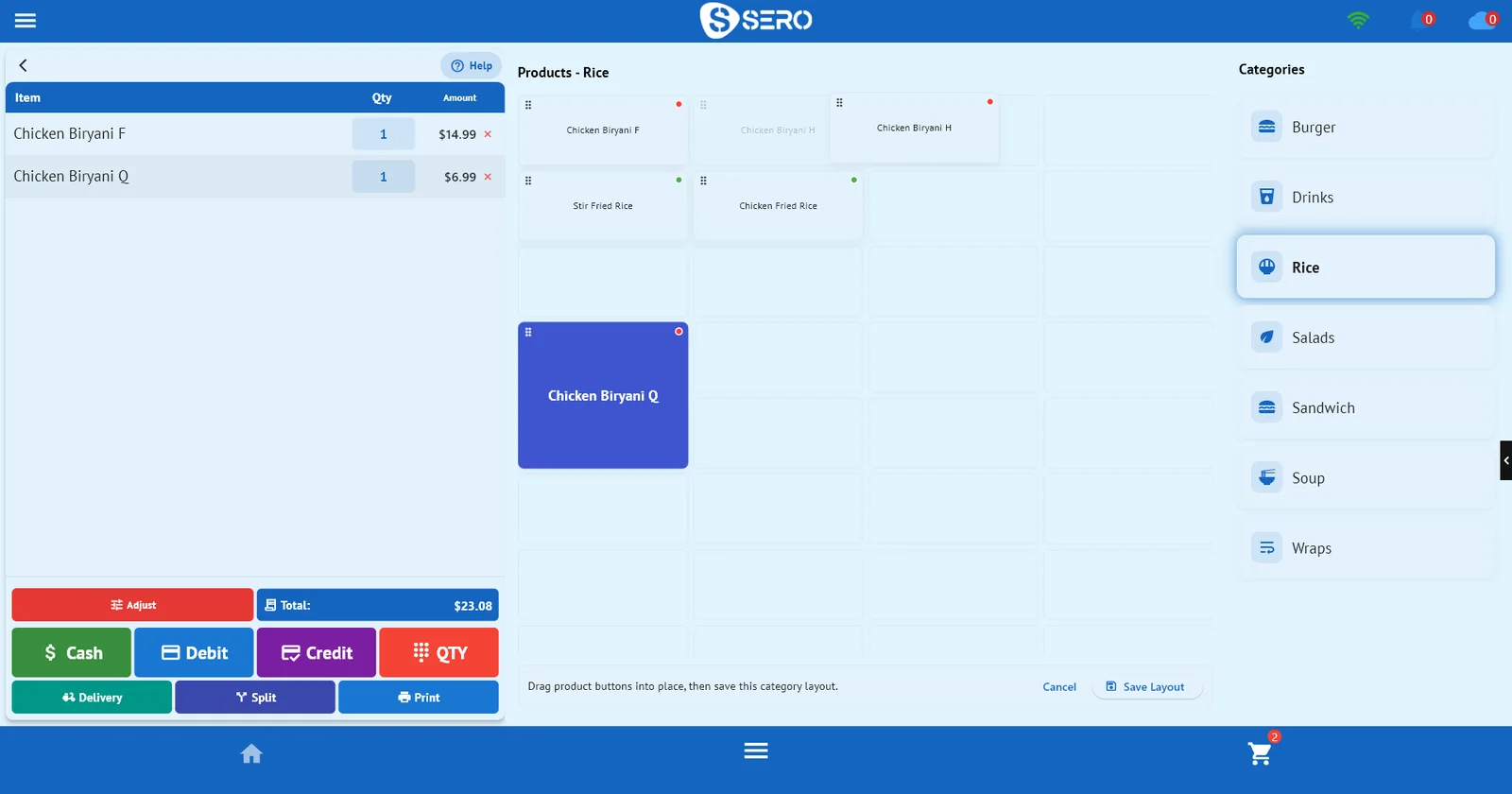
Task: Select the Rice category
Action: [1366, 267]
